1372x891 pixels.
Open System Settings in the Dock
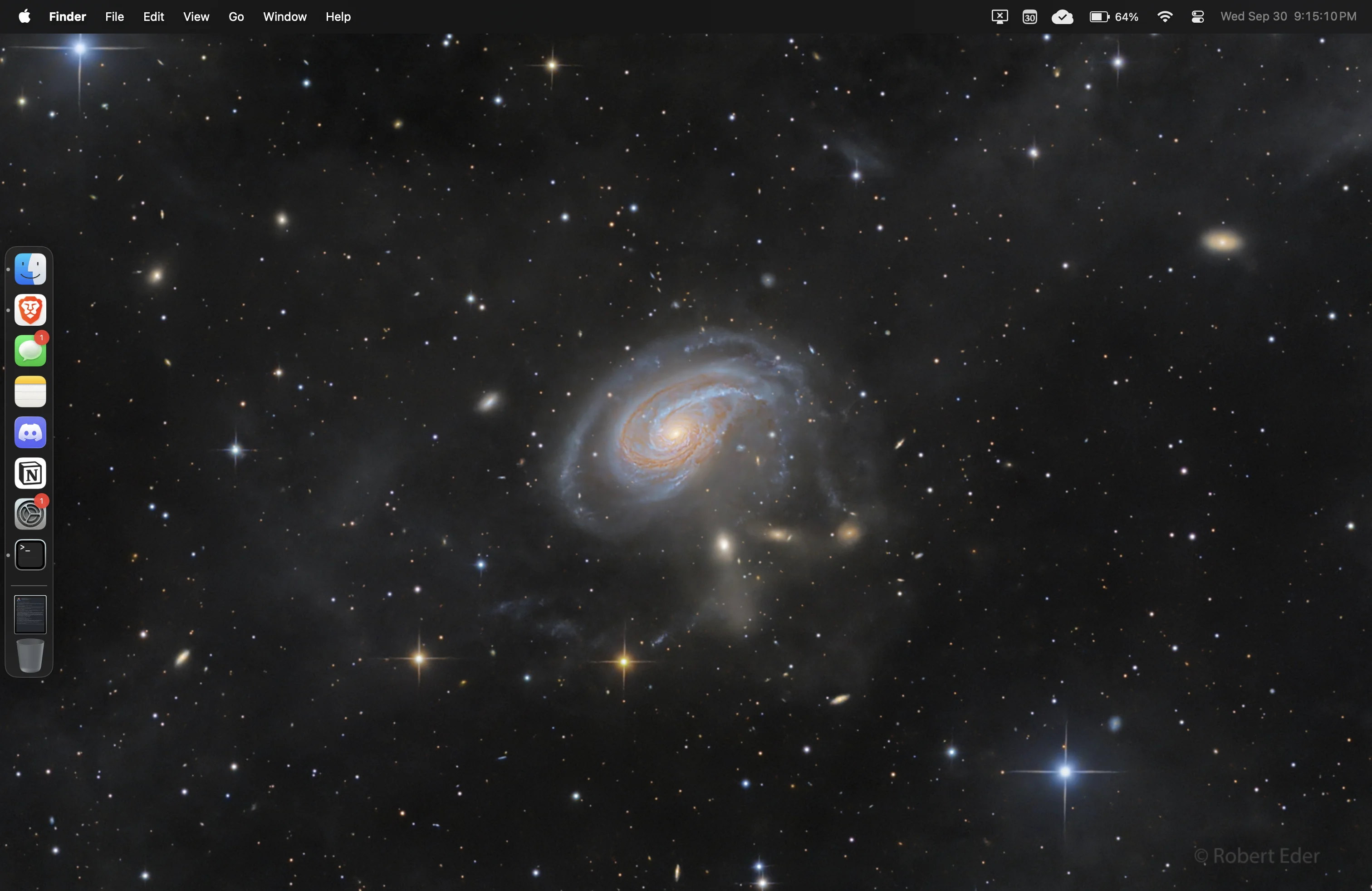pos(30,514)
